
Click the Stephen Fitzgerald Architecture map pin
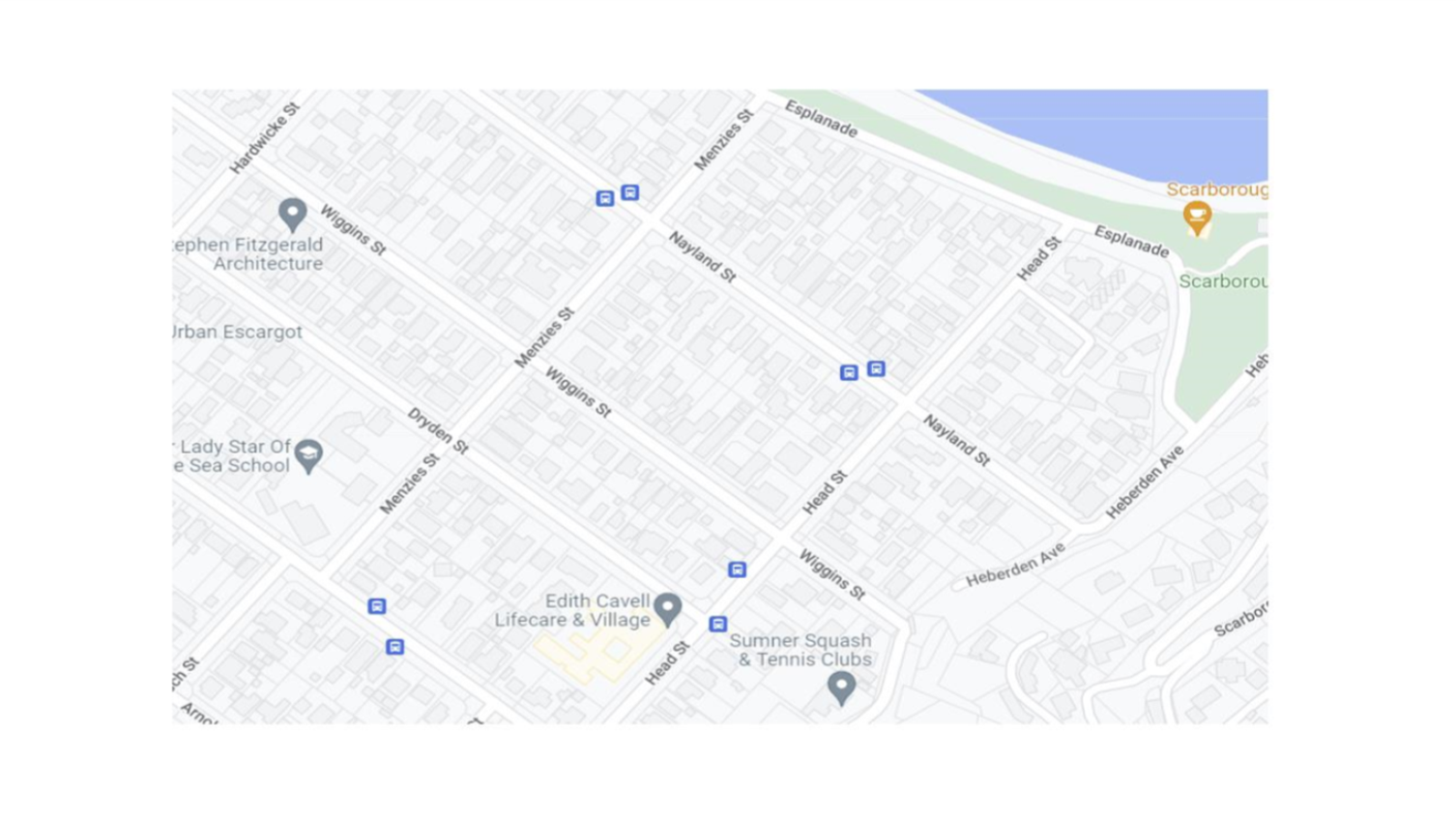point(292,215)
